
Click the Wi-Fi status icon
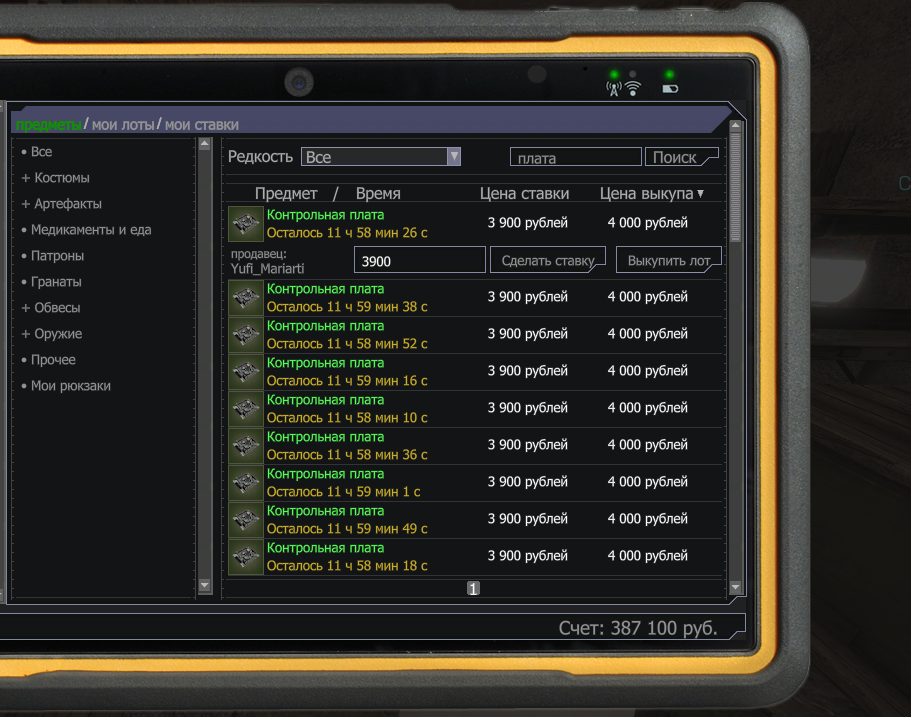[x=633, y=89]
